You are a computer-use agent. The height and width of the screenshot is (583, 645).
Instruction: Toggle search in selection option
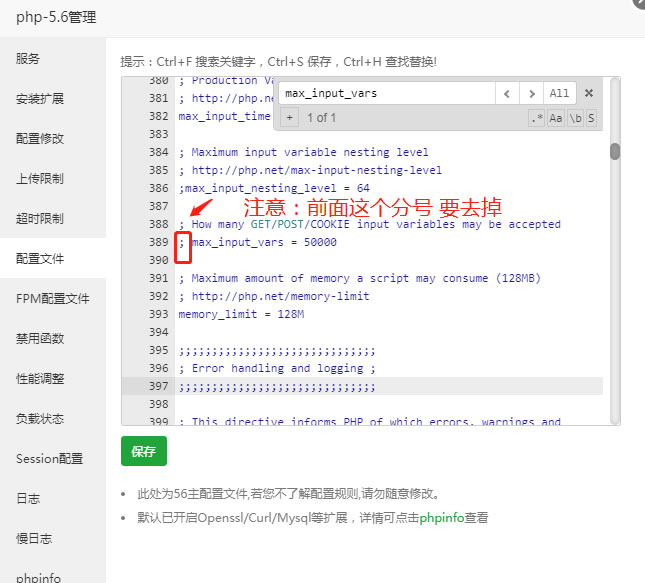(x=591, y=118)
